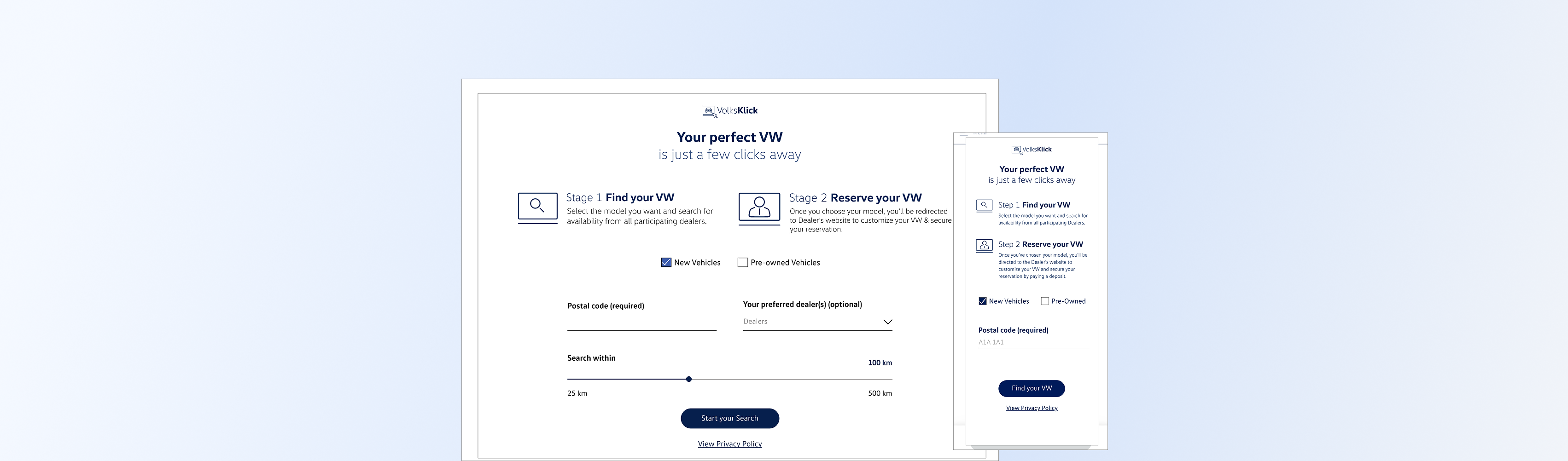Click the '500 km' maximum label
The width and height of the screenshot is (1568, 461).
pyautogui.click(x=880, y=393)
